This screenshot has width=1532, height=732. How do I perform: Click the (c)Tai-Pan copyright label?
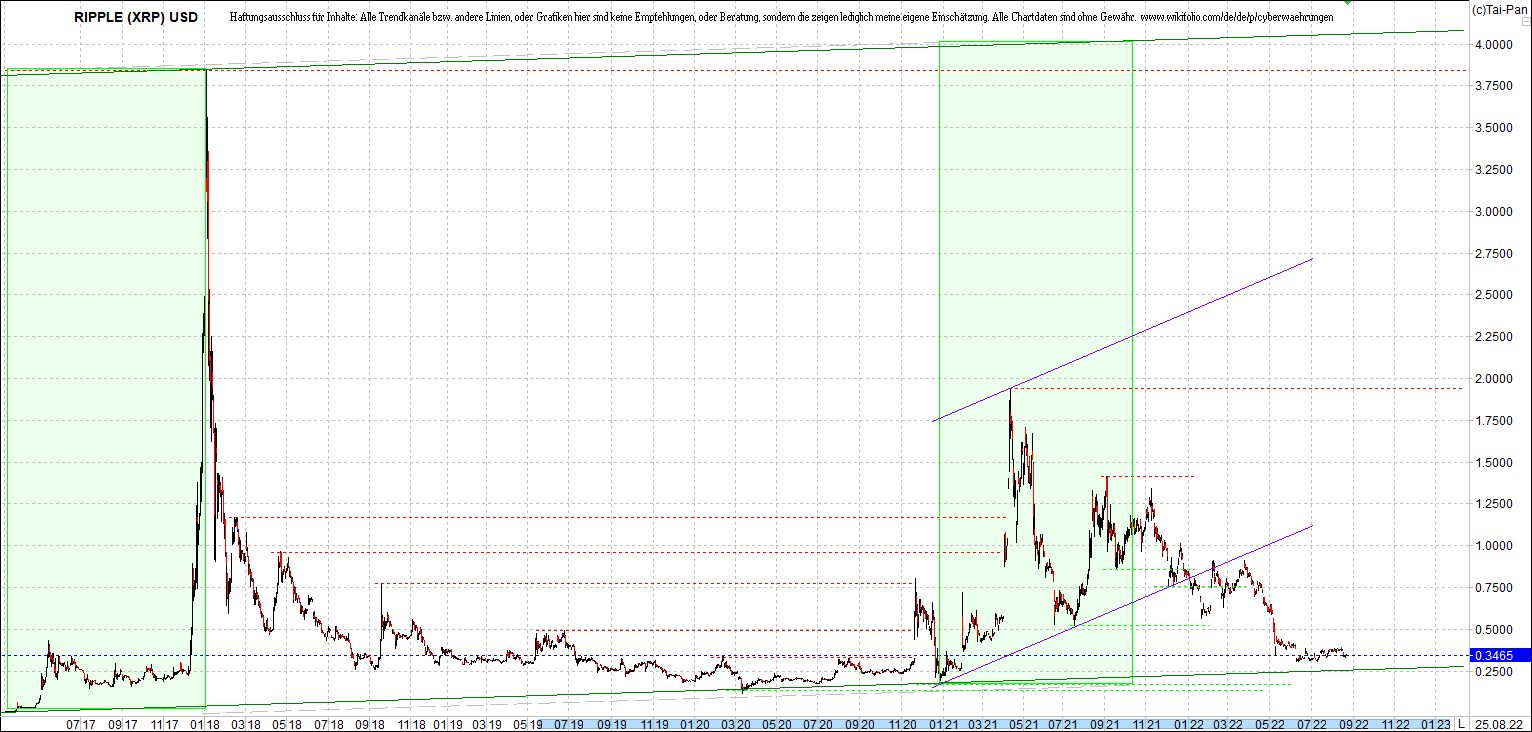[1499, 9]
